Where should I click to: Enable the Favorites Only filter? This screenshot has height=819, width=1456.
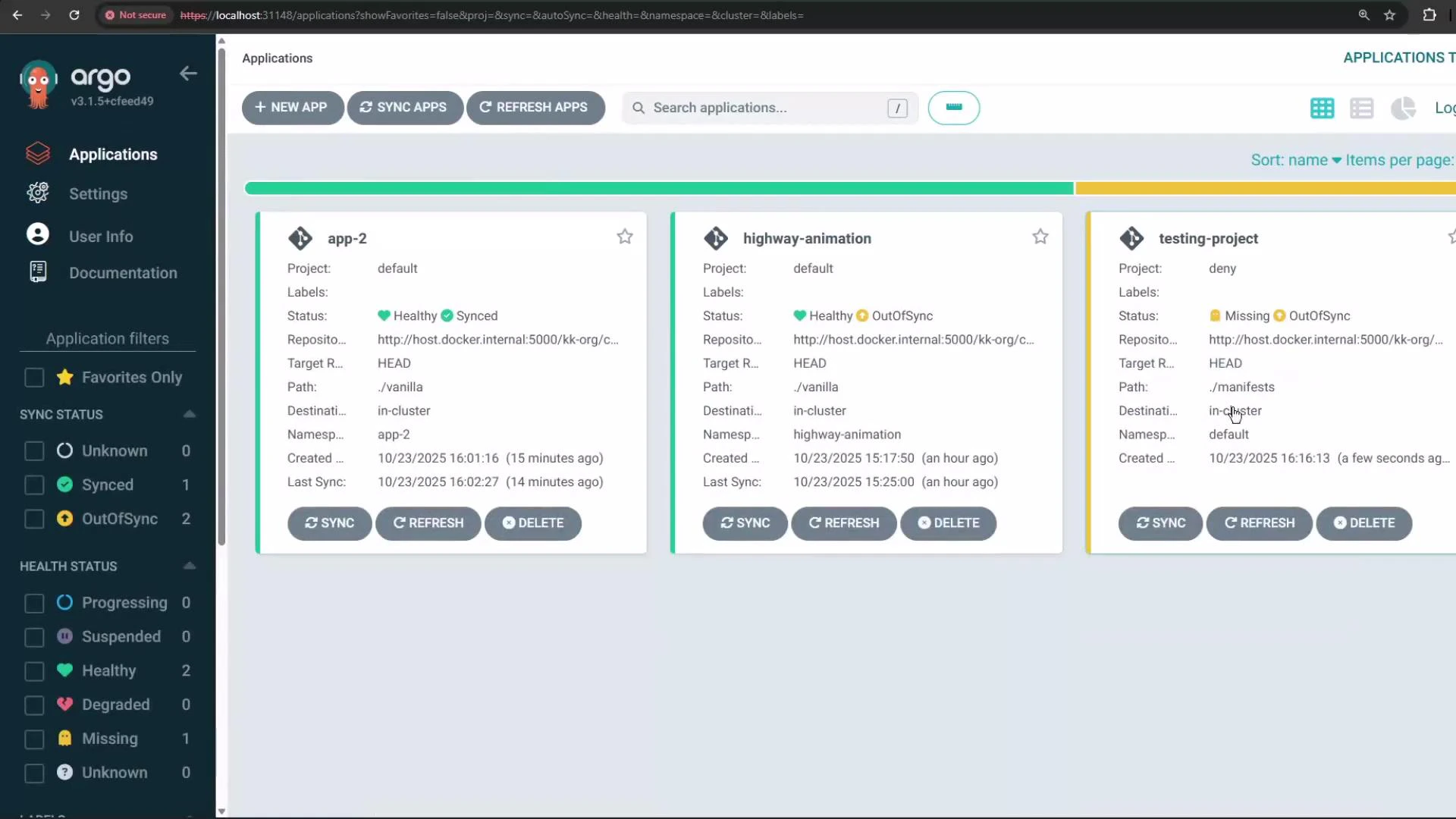click(33, 378)
